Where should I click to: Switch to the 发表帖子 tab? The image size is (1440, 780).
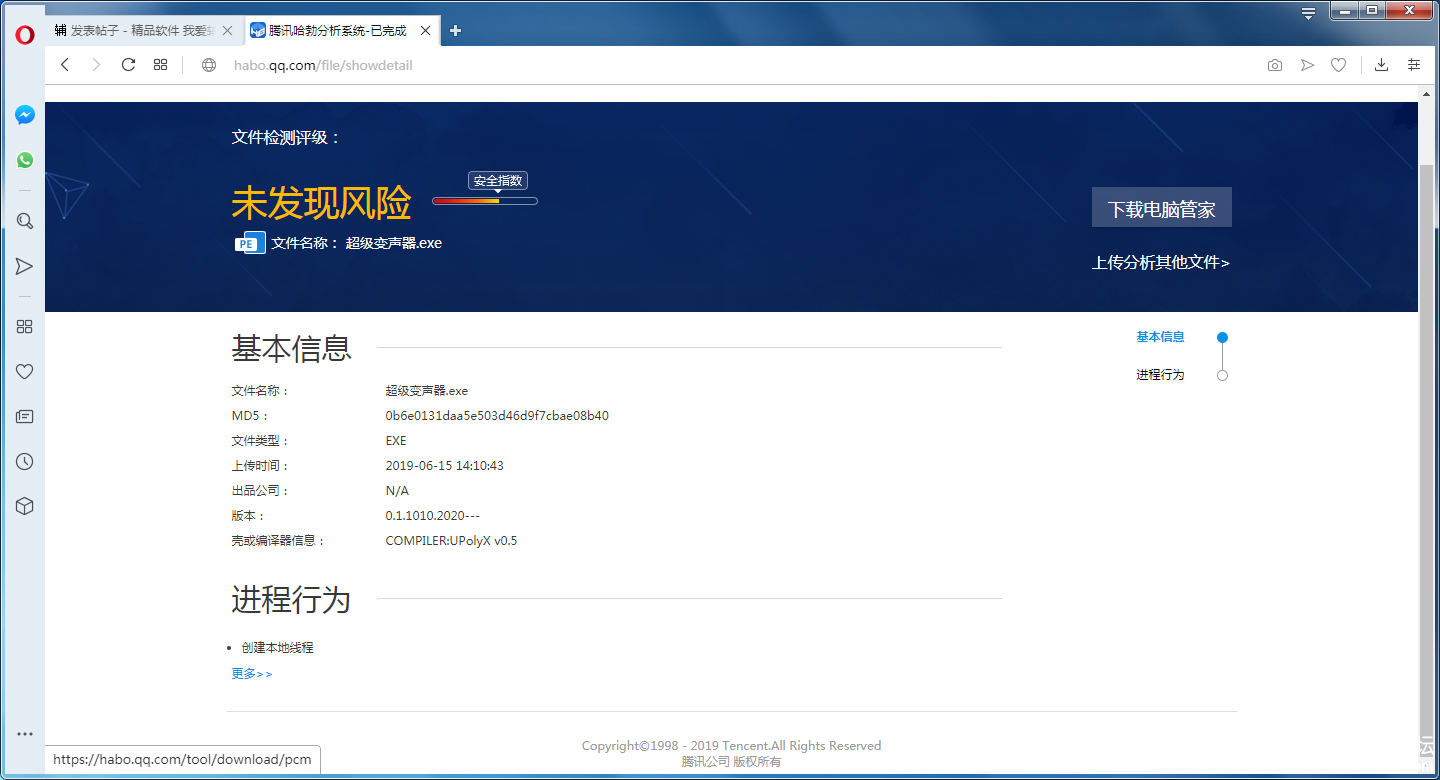[x=143, y=31]
